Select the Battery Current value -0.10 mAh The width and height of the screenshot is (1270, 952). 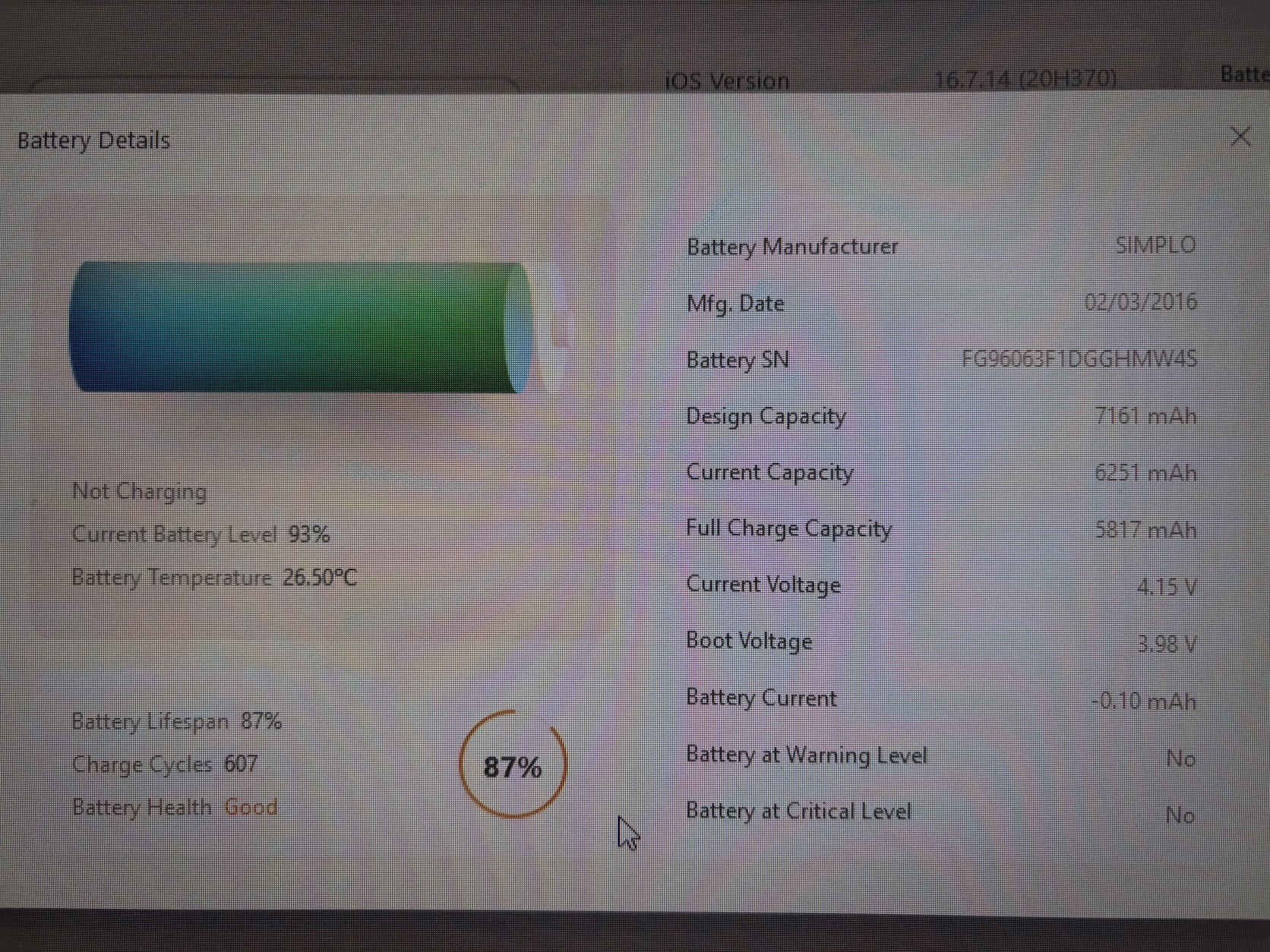coord(1144,701)
